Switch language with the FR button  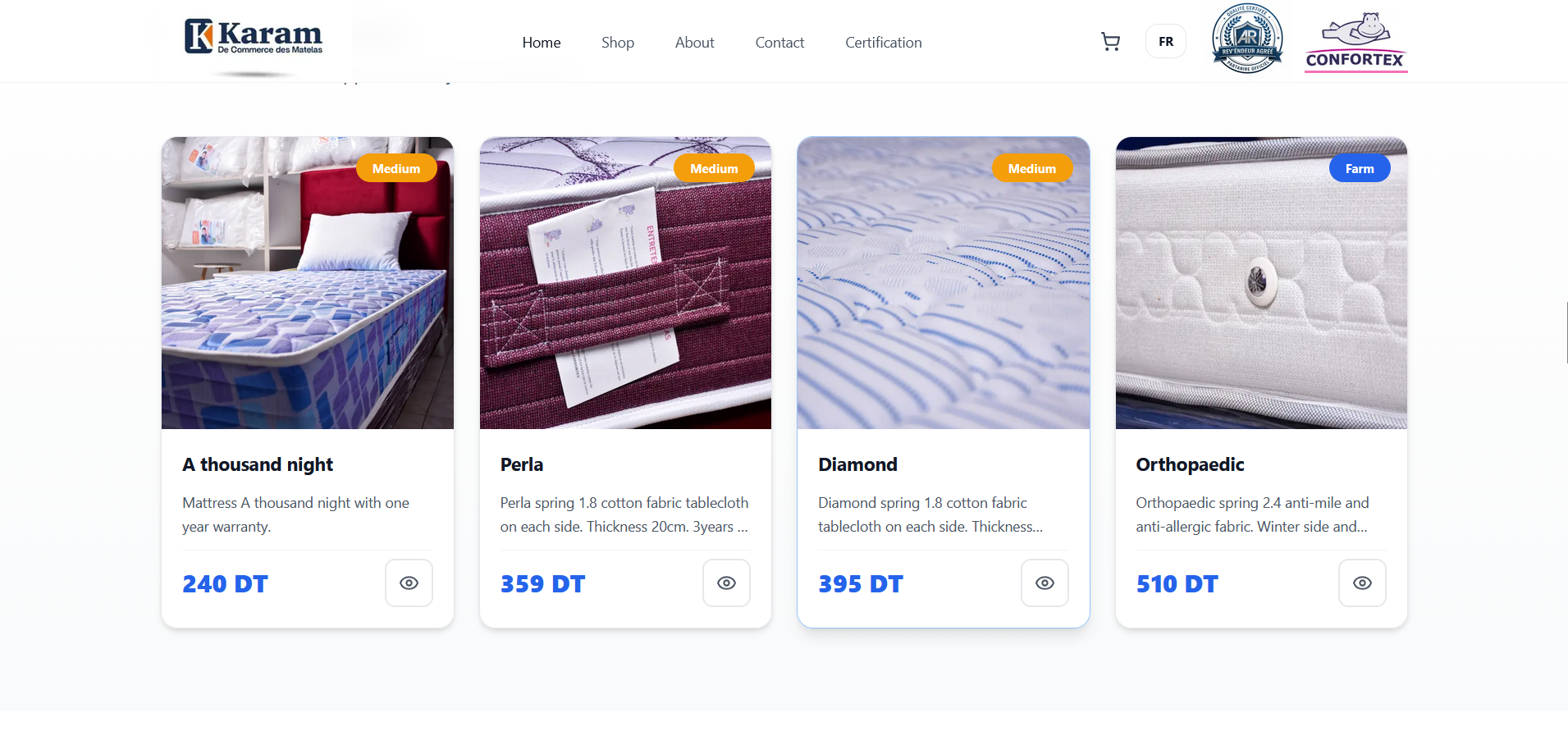[1166, 42]
